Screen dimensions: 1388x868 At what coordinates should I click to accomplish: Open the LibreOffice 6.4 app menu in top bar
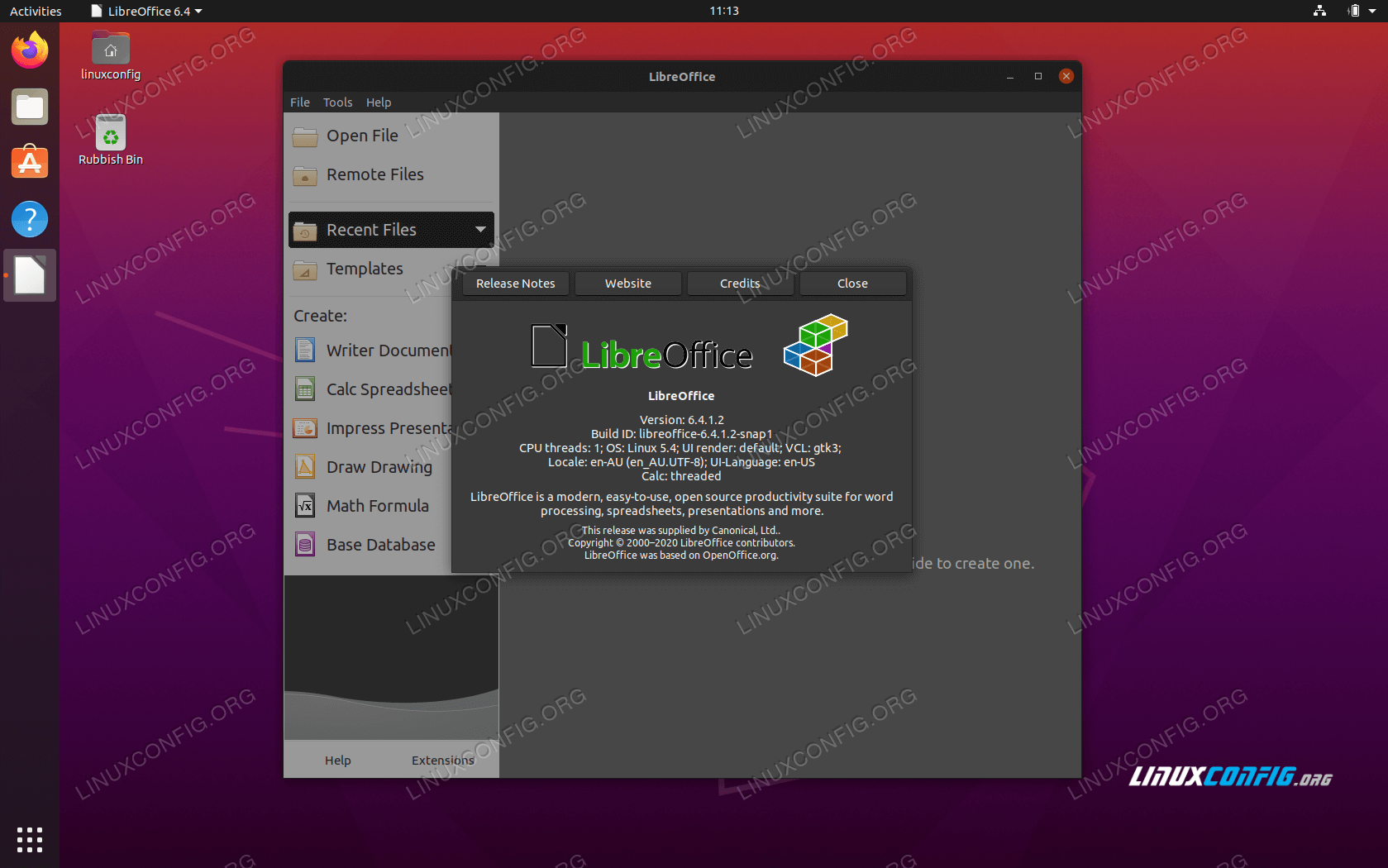pyautogui.click(x=146, y=11)
